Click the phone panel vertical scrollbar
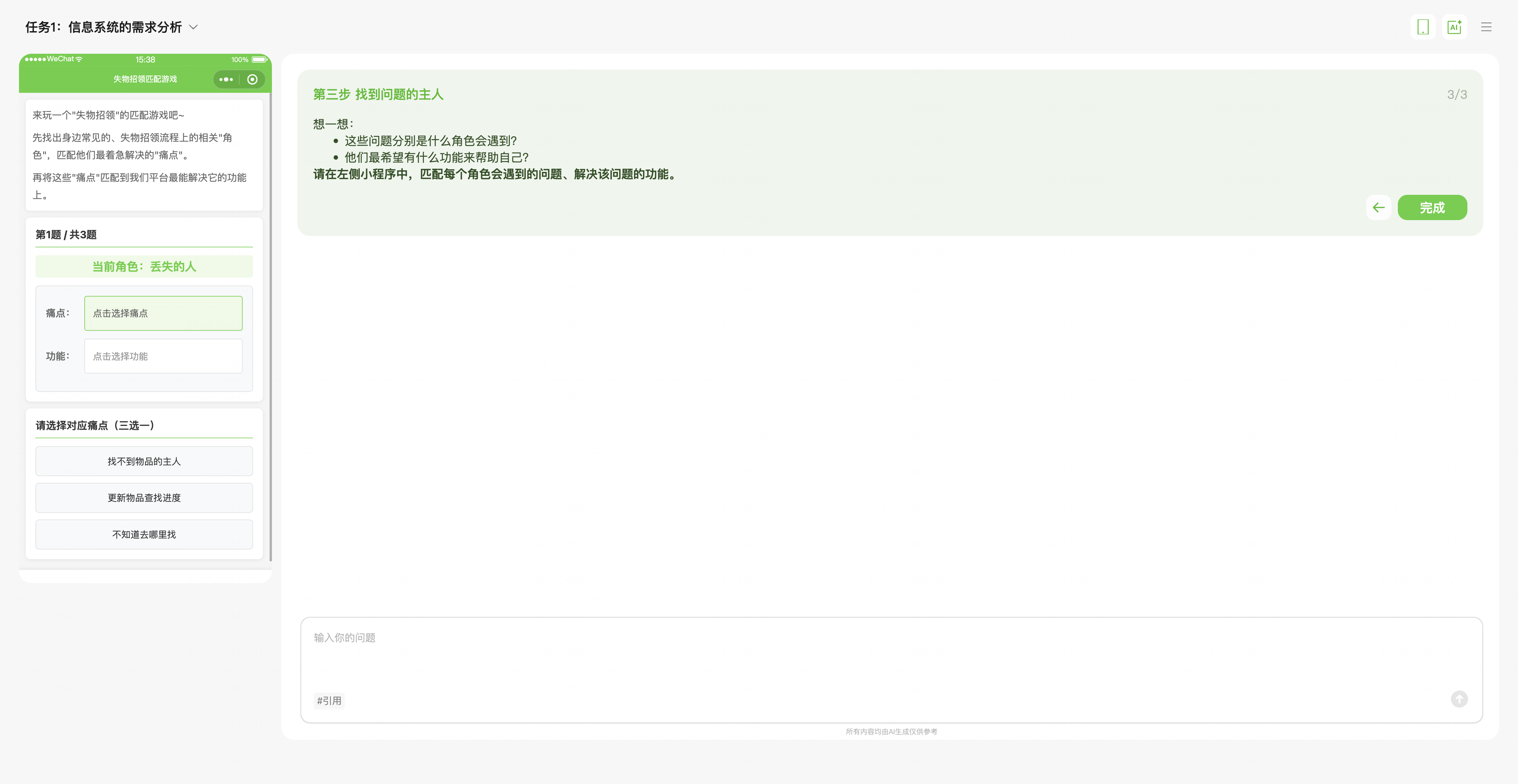The image size is (1518, 784). [x=270, y=324]
